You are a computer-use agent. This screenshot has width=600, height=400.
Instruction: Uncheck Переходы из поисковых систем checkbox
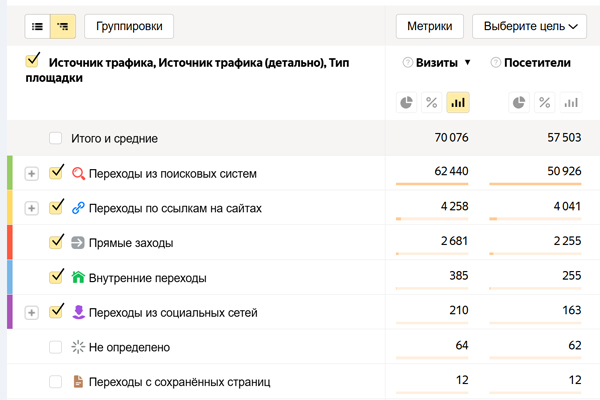click(x=56, y=172)
